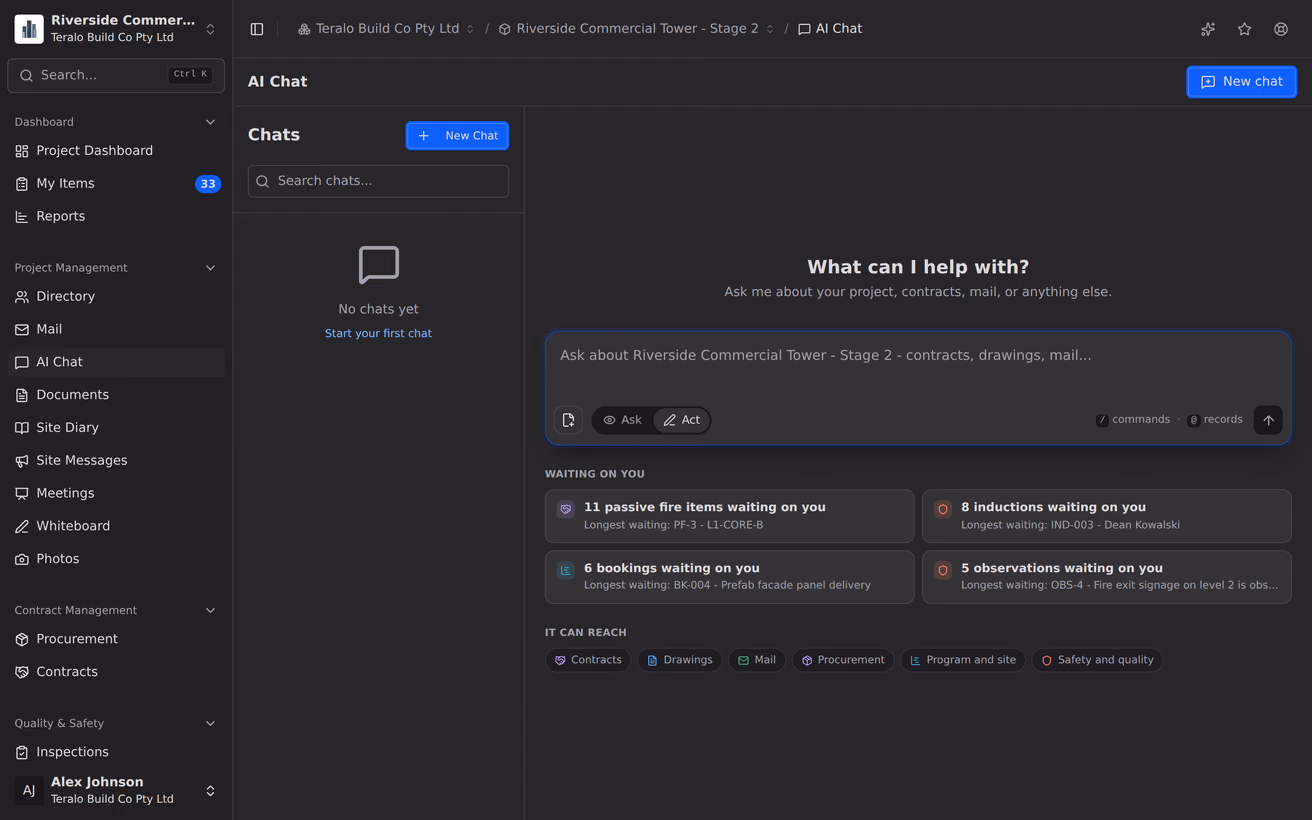Image resolution: width=1312 pixels, height=820 pixels.
Task: Go to Site Diary
Action: (x=116, y=428)
